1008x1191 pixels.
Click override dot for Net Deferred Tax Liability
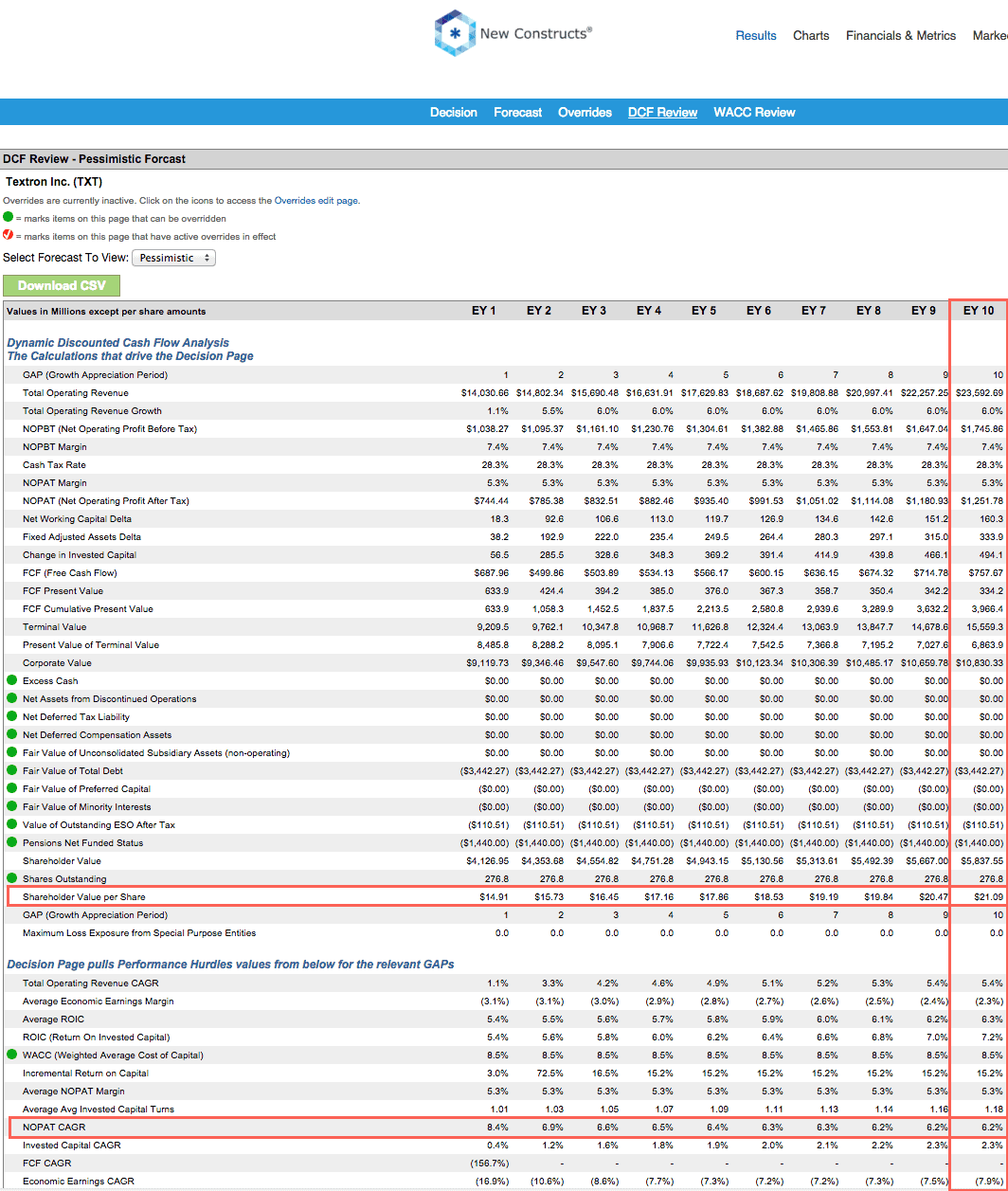tap(11, 716)
